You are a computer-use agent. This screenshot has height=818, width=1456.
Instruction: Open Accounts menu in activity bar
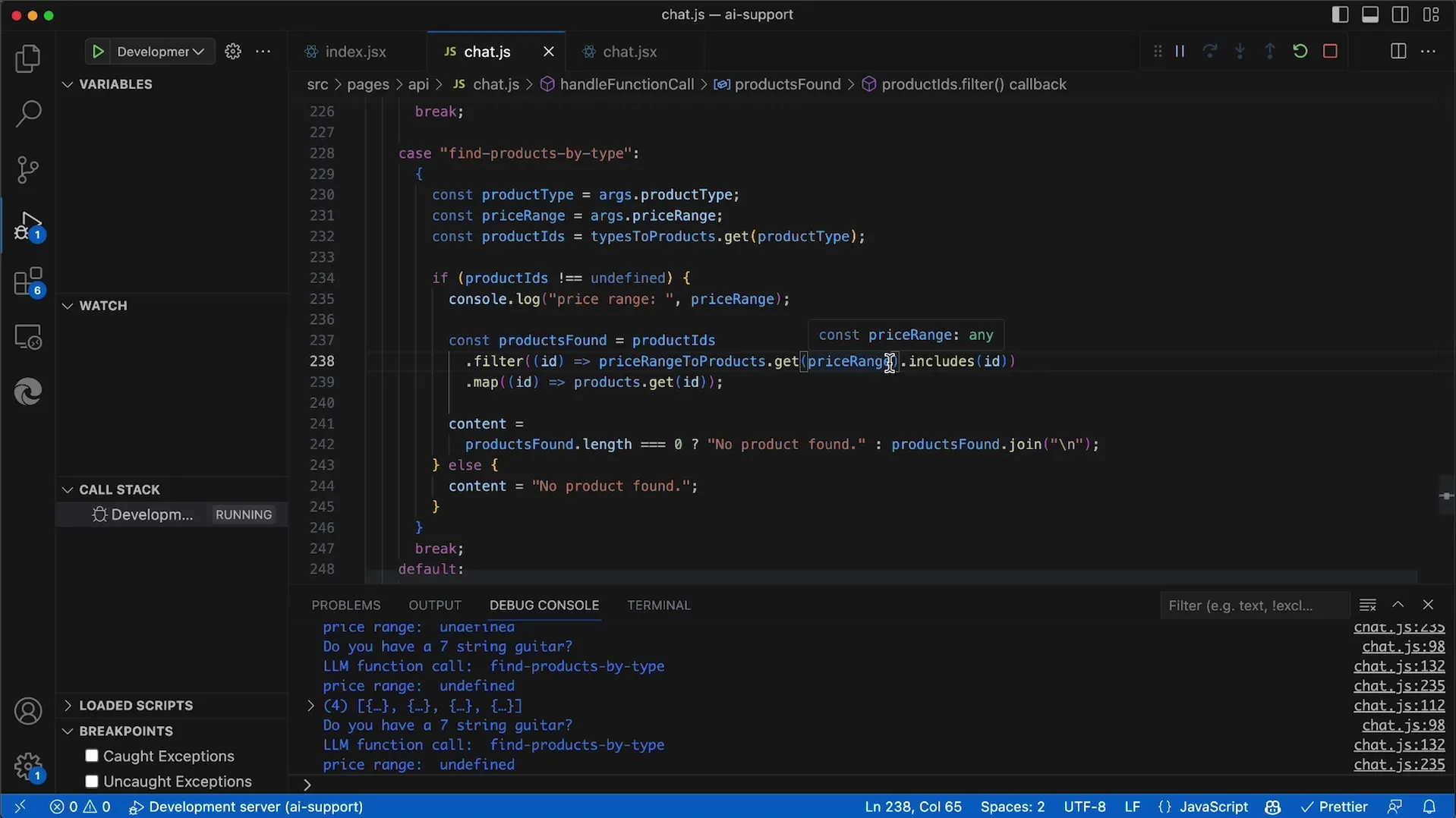click(x=28, y=711)
